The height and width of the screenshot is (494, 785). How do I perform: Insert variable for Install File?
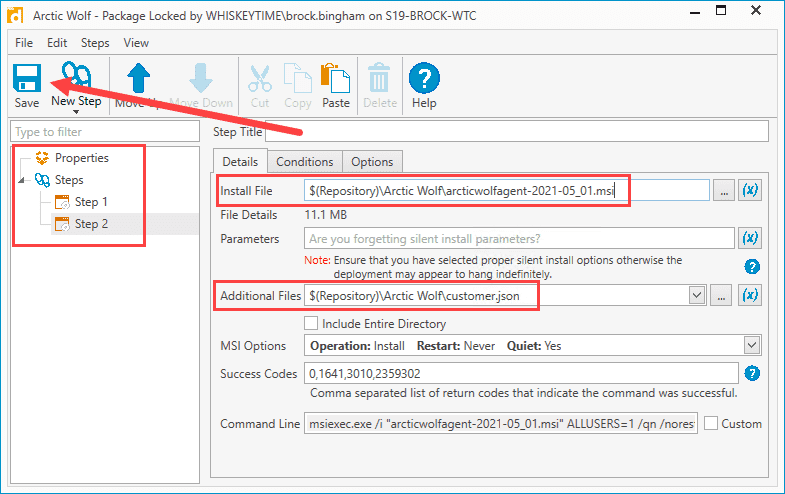pos(750,190)
